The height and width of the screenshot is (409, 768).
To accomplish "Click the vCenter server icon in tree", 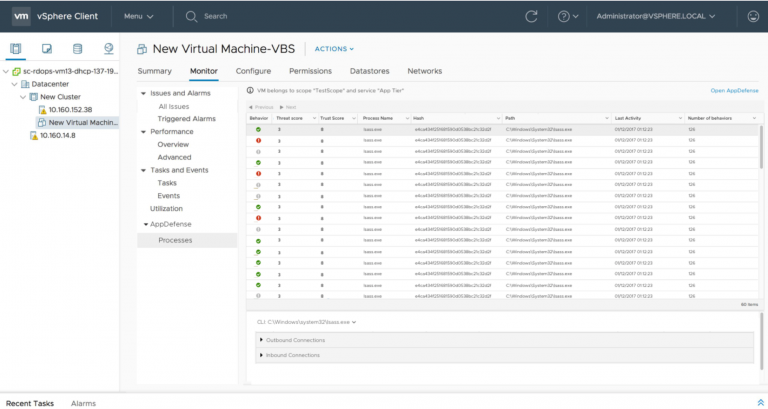I will coord(16,72).
